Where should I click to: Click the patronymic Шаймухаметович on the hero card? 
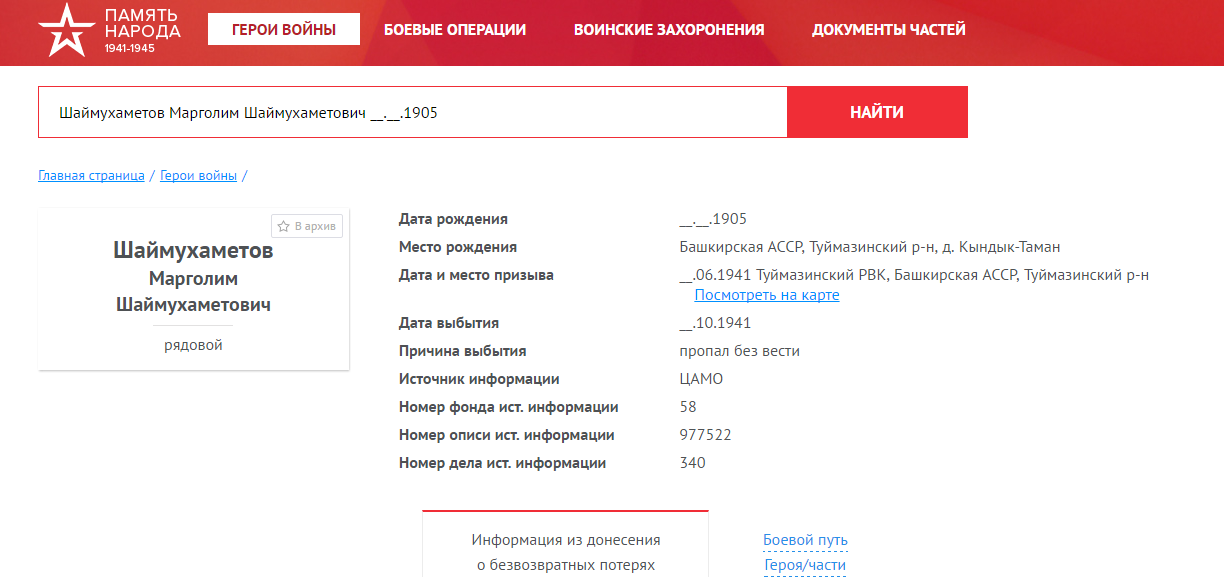click(x=193, y=304)
